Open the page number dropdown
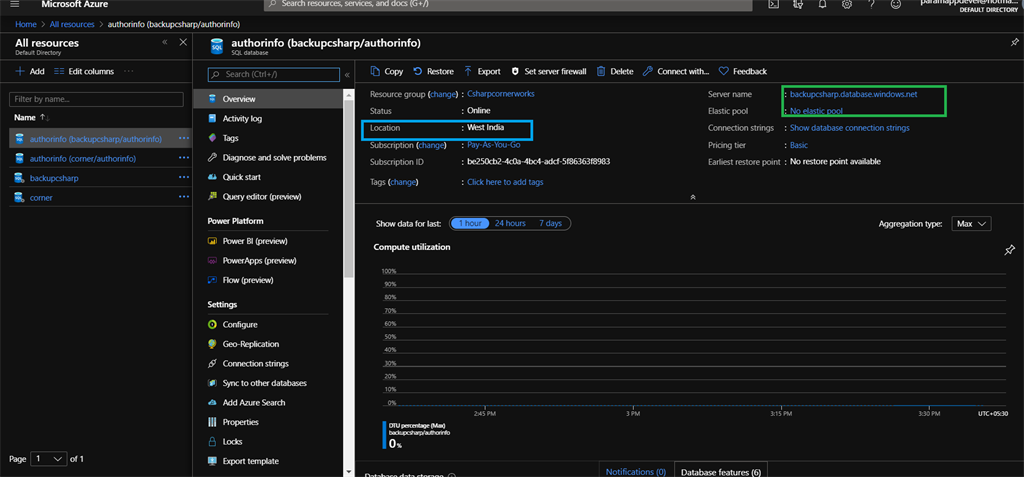 tap(49, 459)
